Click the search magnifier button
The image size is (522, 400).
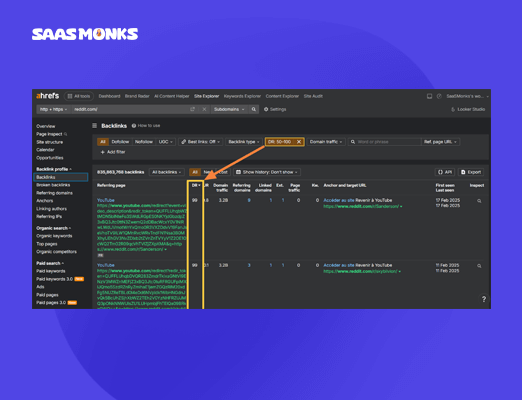click(254, 109)
